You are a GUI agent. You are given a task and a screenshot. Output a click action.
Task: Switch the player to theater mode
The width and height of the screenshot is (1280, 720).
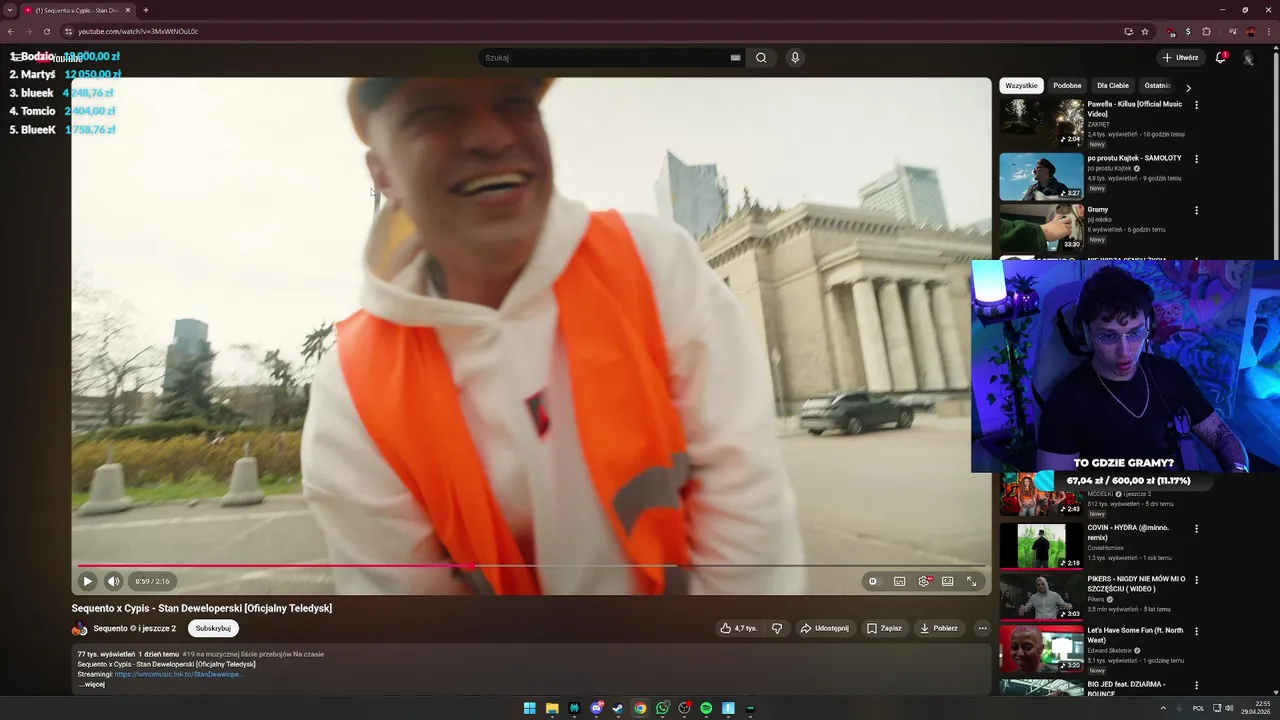[x=947, y=581]
